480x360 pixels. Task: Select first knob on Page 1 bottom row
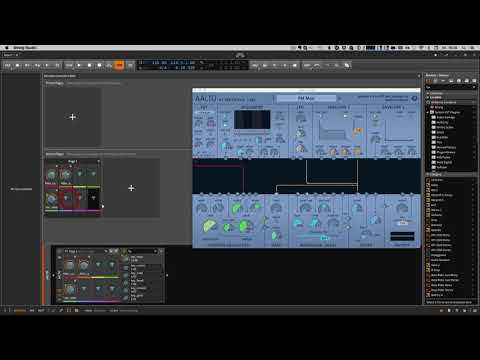click(51, 199)
